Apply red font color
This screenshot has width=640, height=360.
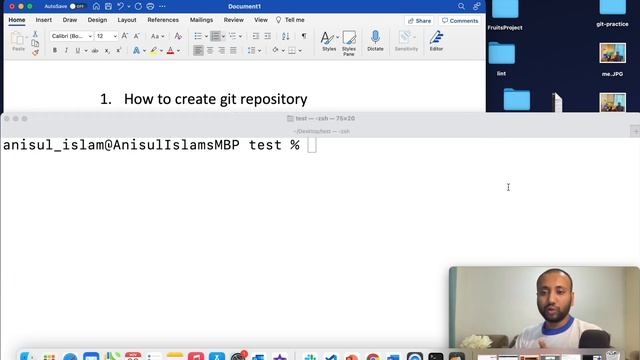point(171,50)
